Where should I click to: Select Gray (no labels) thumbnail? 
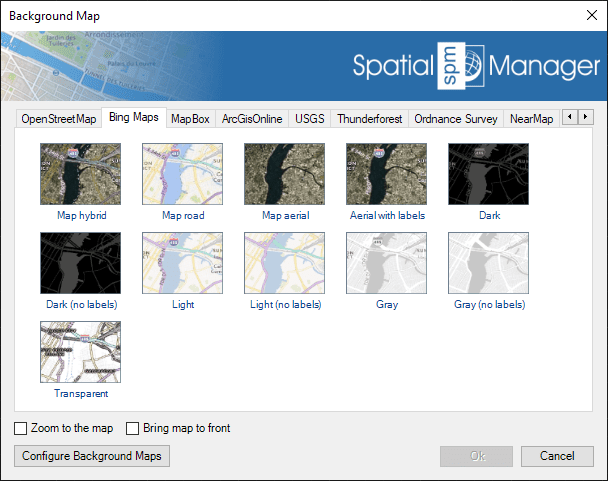click(x=488, y=263)
